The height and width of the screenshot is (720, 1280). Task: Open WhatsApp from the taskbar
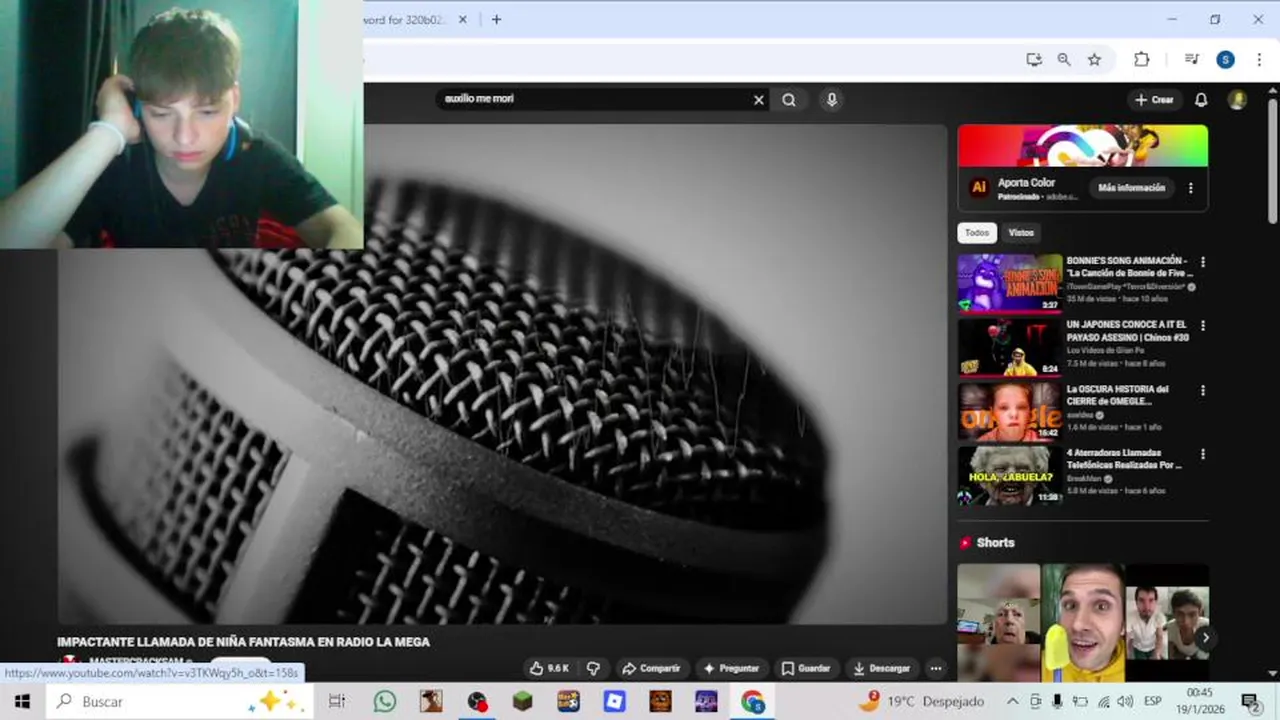[x=384, y=702]
